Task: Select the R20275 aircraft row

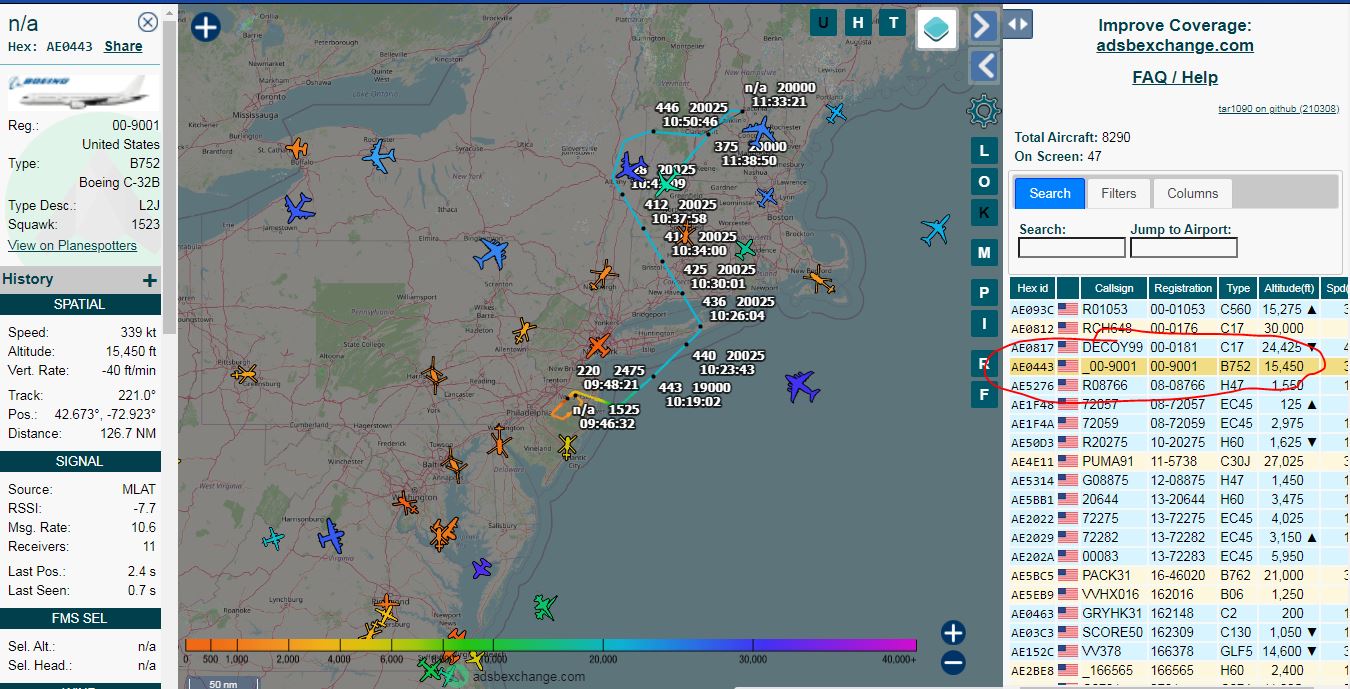Action: coord(1179,442)
